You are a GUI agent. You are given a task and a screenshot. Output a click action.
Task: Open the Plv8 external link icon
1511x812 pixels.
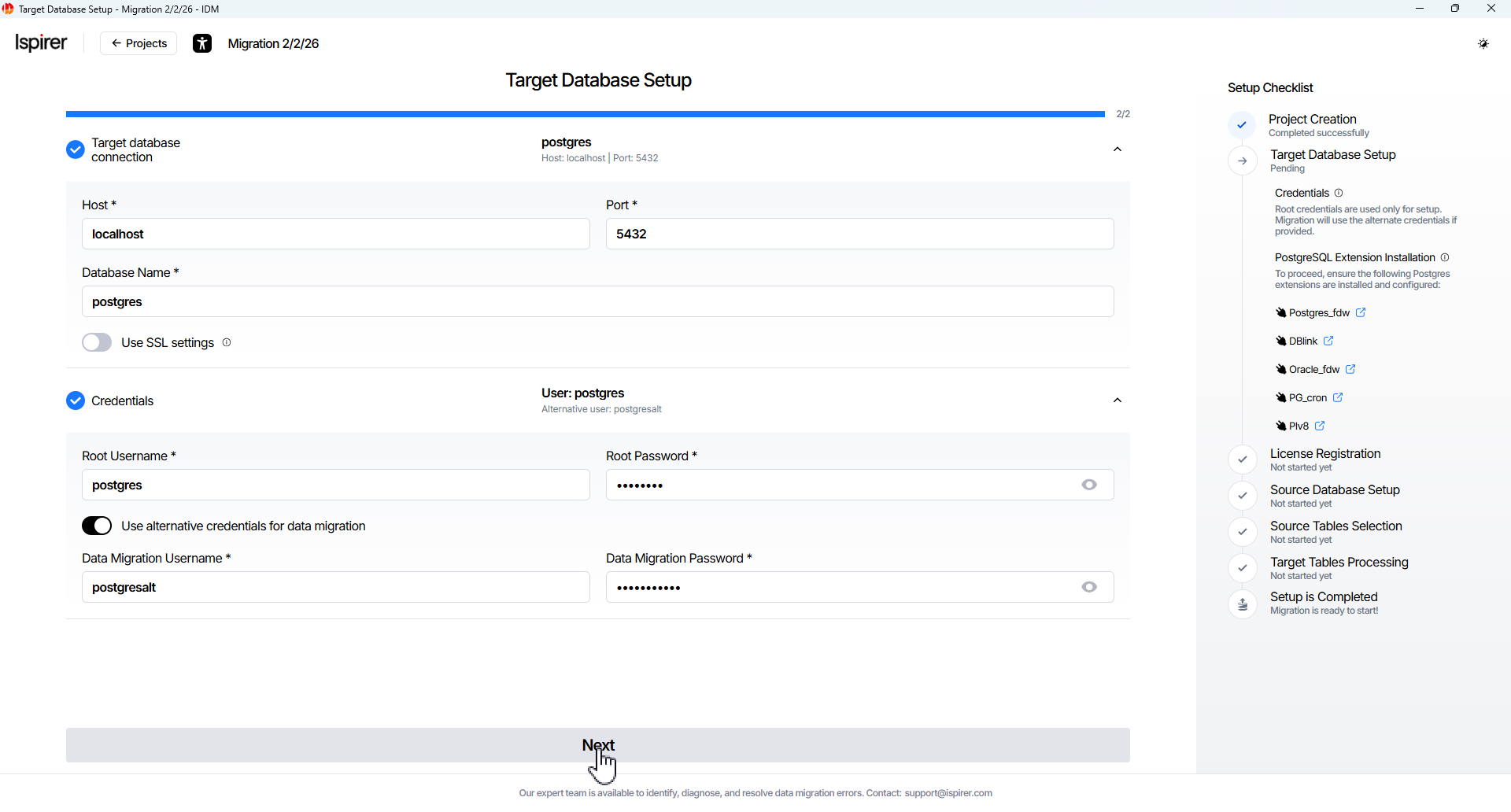coord(1320,426)
